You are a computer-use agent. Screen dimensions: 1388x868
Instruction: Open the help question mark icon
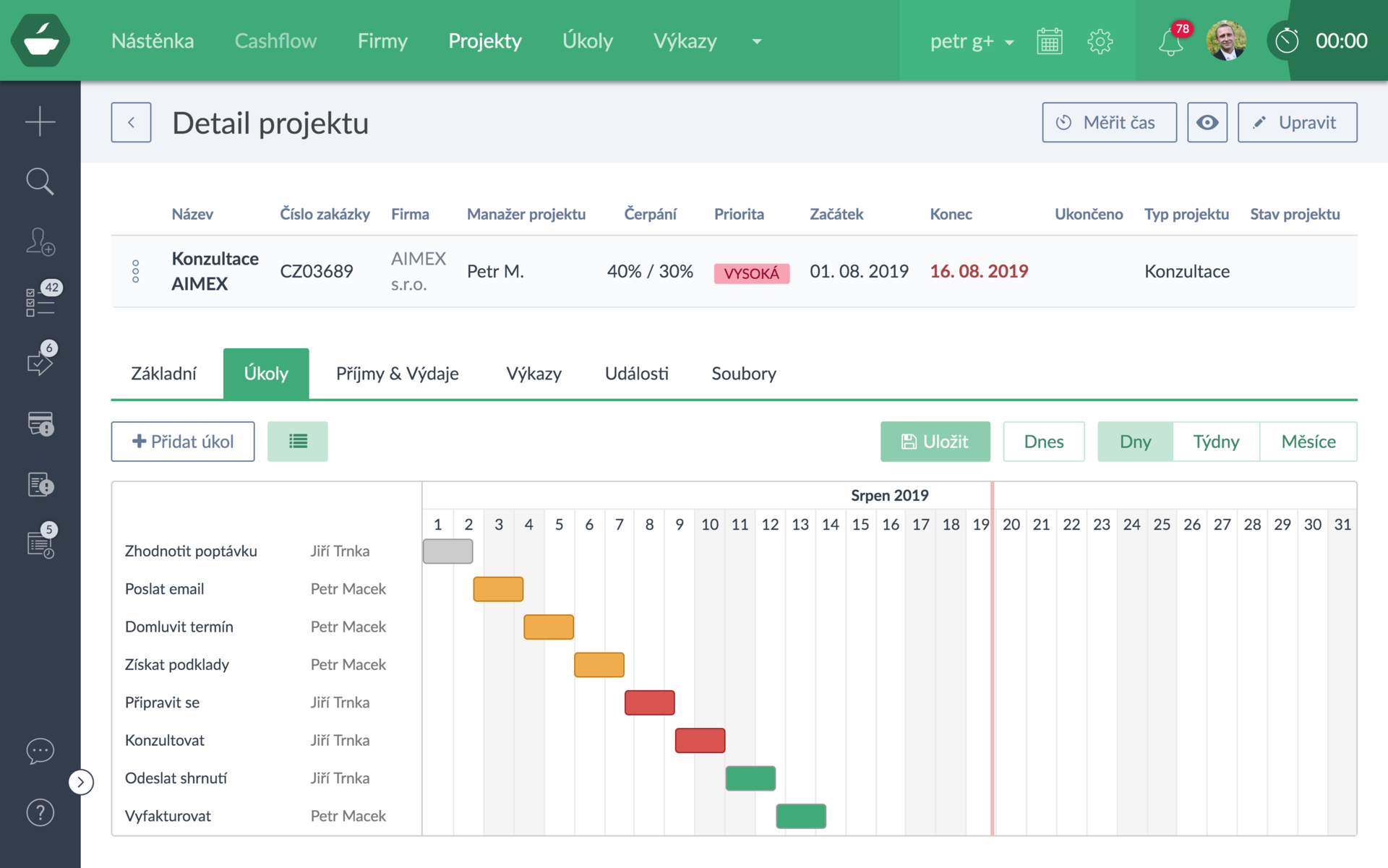pos(40,812)
